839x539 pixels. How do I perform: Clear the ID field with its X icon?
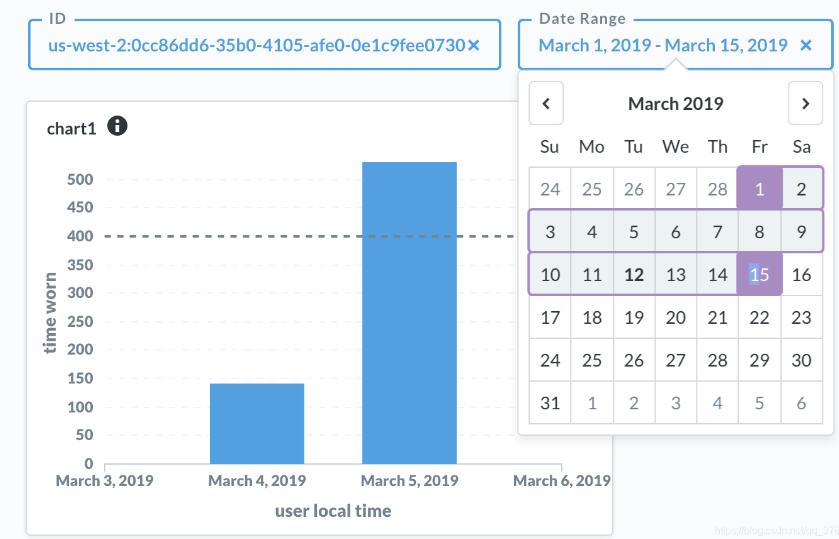pyautogui.click(x=474, y=45)
